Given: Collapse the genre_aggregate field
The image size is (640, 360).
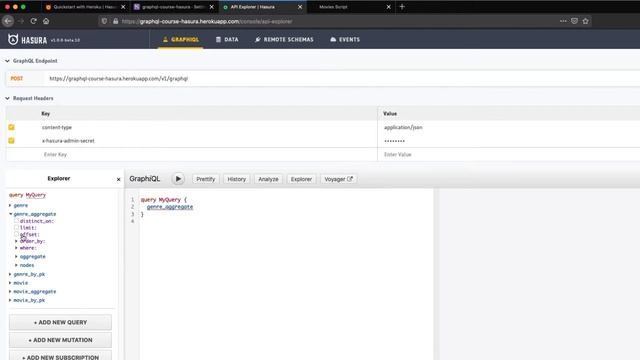Looking at the screenshot, I should tap(10, 214).
